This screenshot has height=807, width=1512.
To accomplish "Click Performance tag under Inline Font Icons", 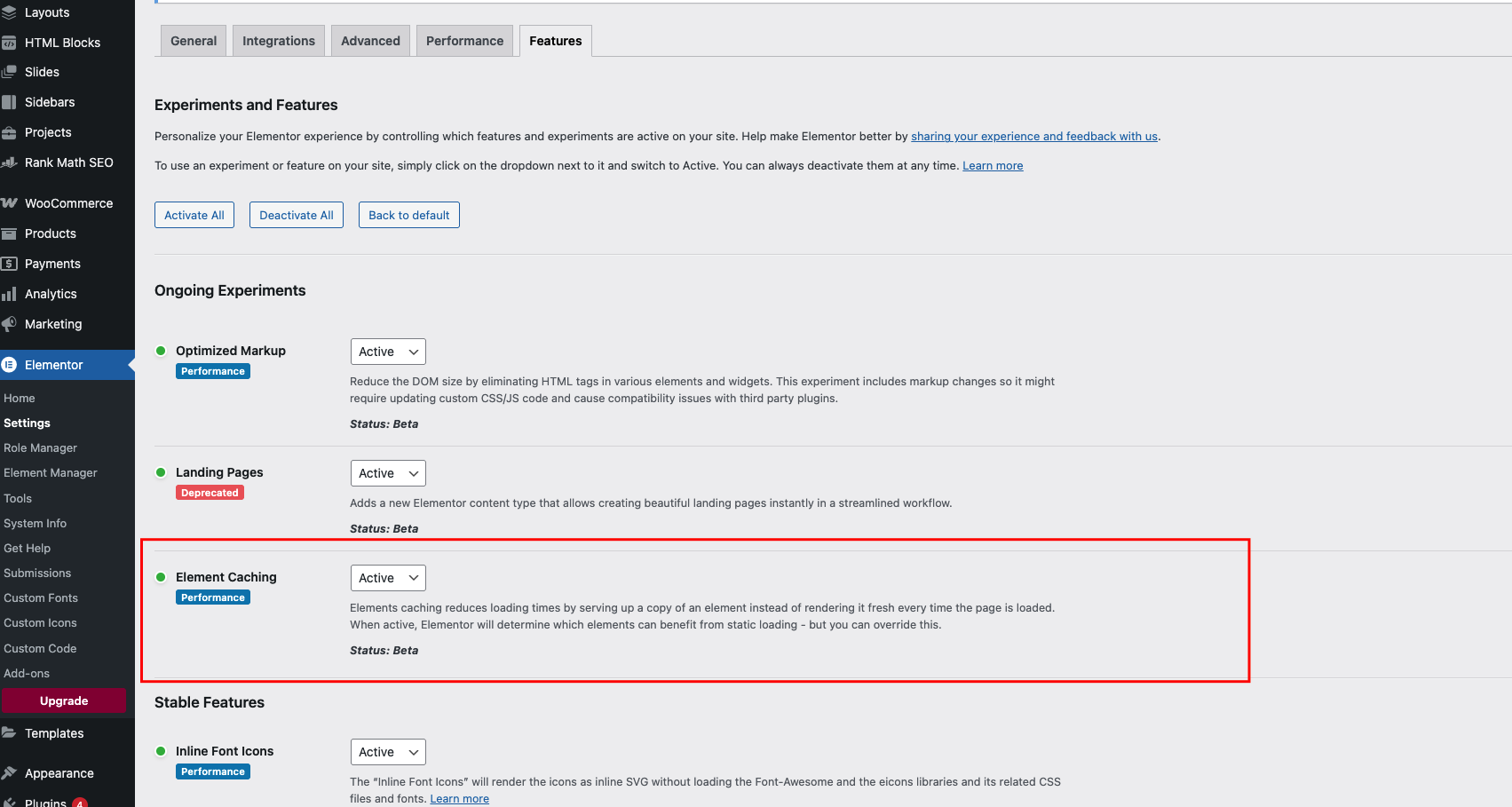I will (x=213, y=771).
